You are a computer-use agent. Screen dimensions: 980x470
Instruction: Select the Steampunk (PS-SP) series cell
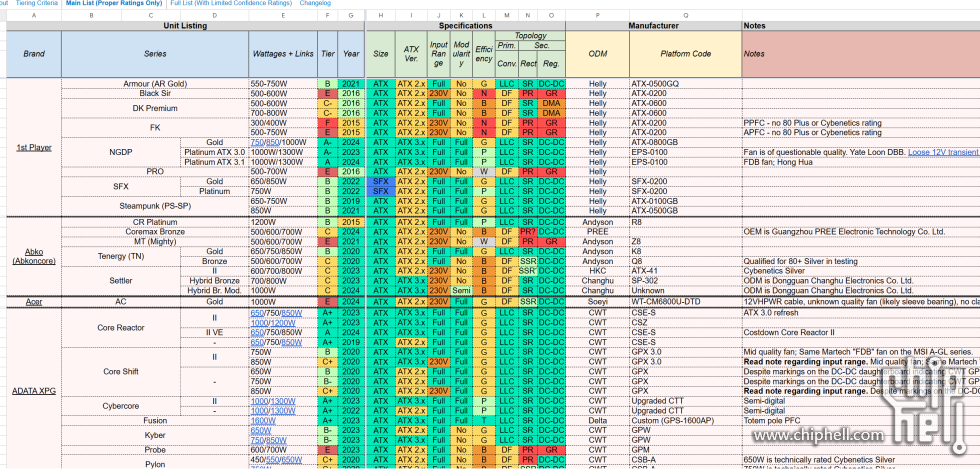coord(155,206)
